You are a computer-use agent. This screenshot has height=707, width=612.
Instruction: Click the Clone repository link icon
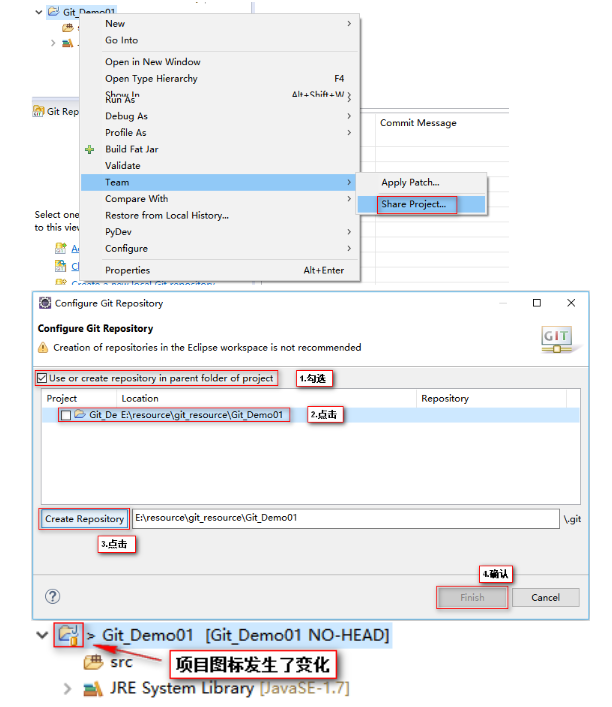coord(60,266)
